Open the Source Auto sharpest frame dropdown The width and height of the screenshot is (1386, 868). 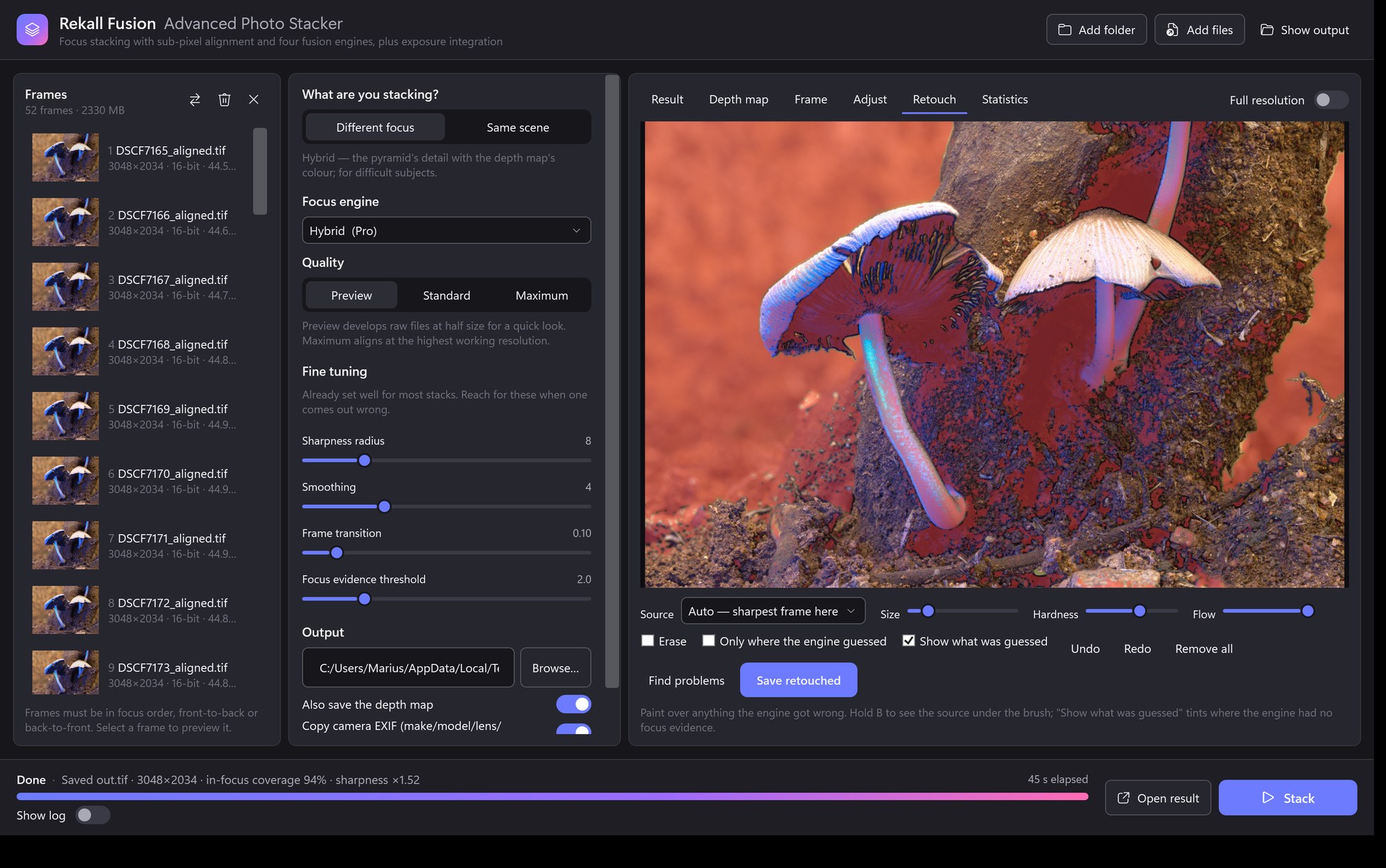tap(773, 612)
